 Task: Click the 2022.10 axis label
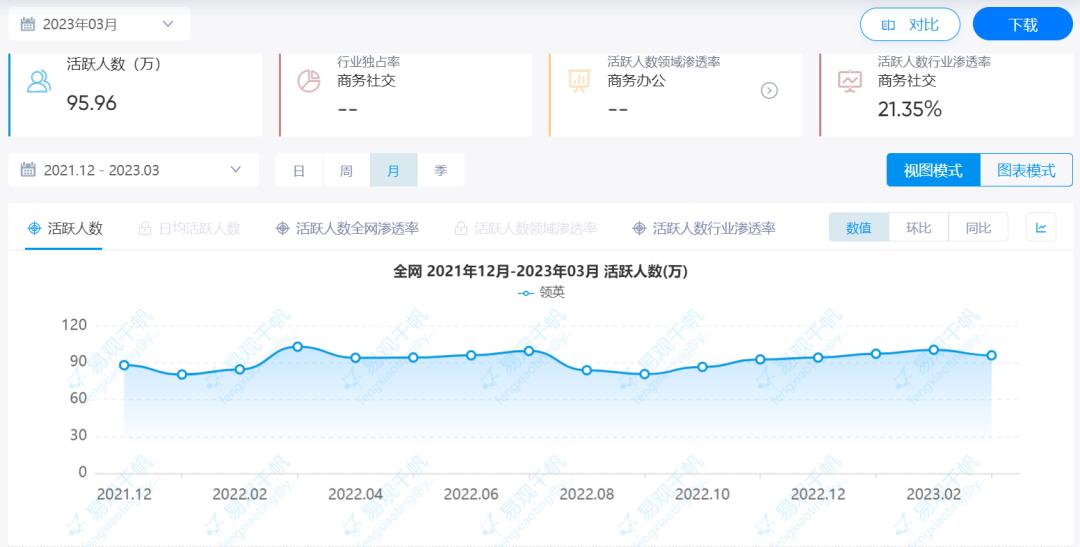(x=703, y=495)
